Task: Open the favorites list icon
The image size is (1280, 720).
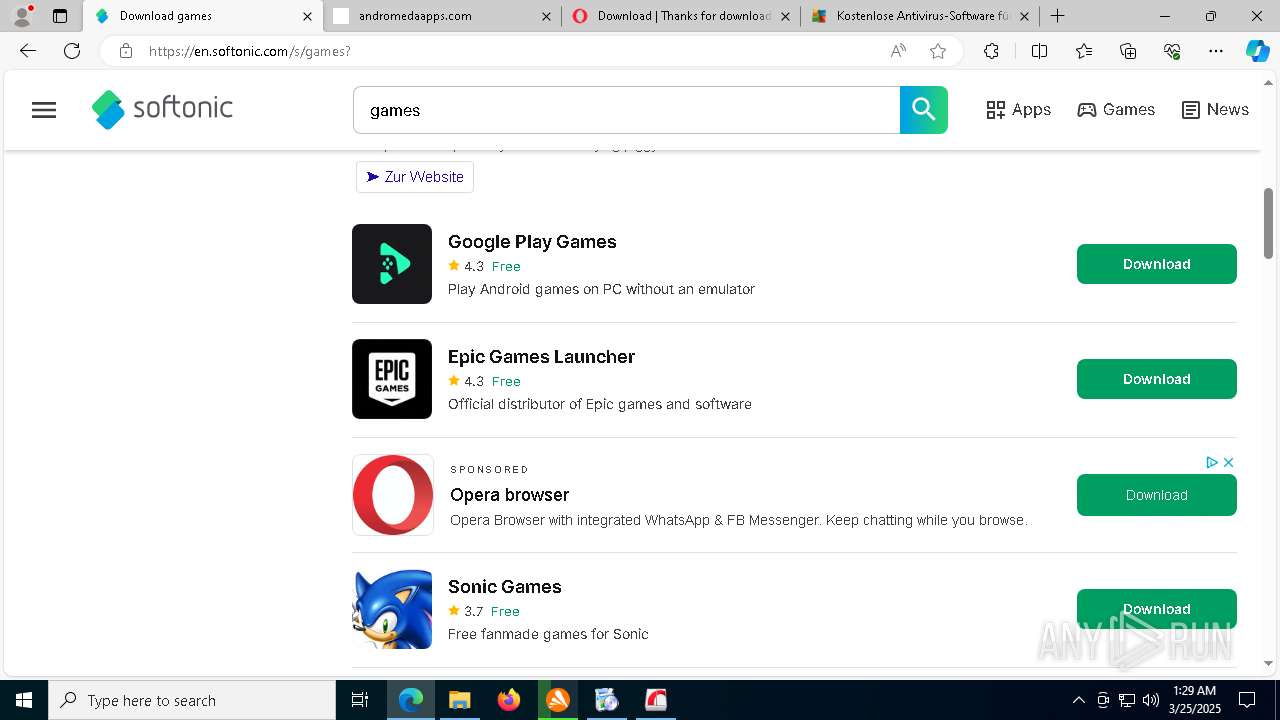Action: pyautogui.click(x=1084, y=51)
